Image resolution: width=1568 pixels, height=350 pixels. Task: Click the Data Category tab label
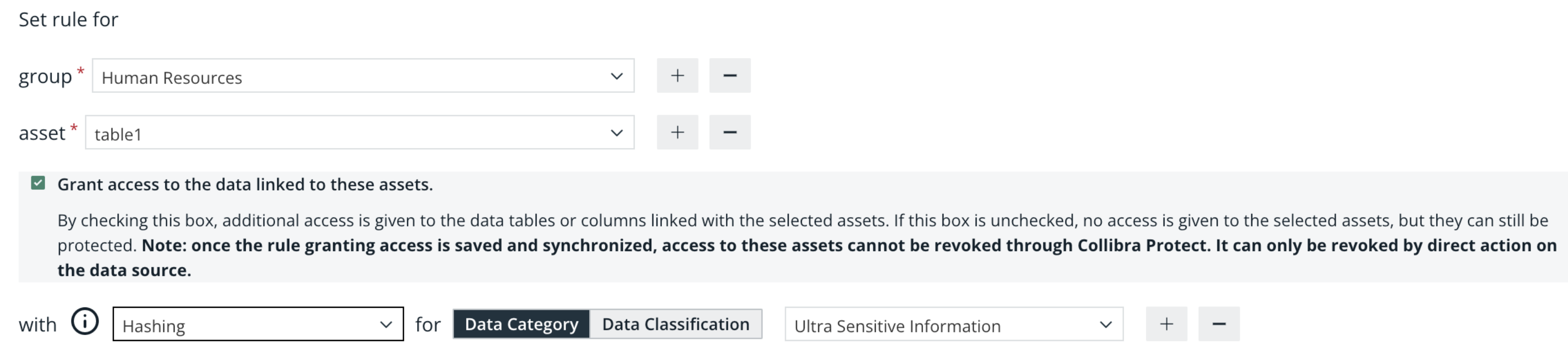coord(521,324)
